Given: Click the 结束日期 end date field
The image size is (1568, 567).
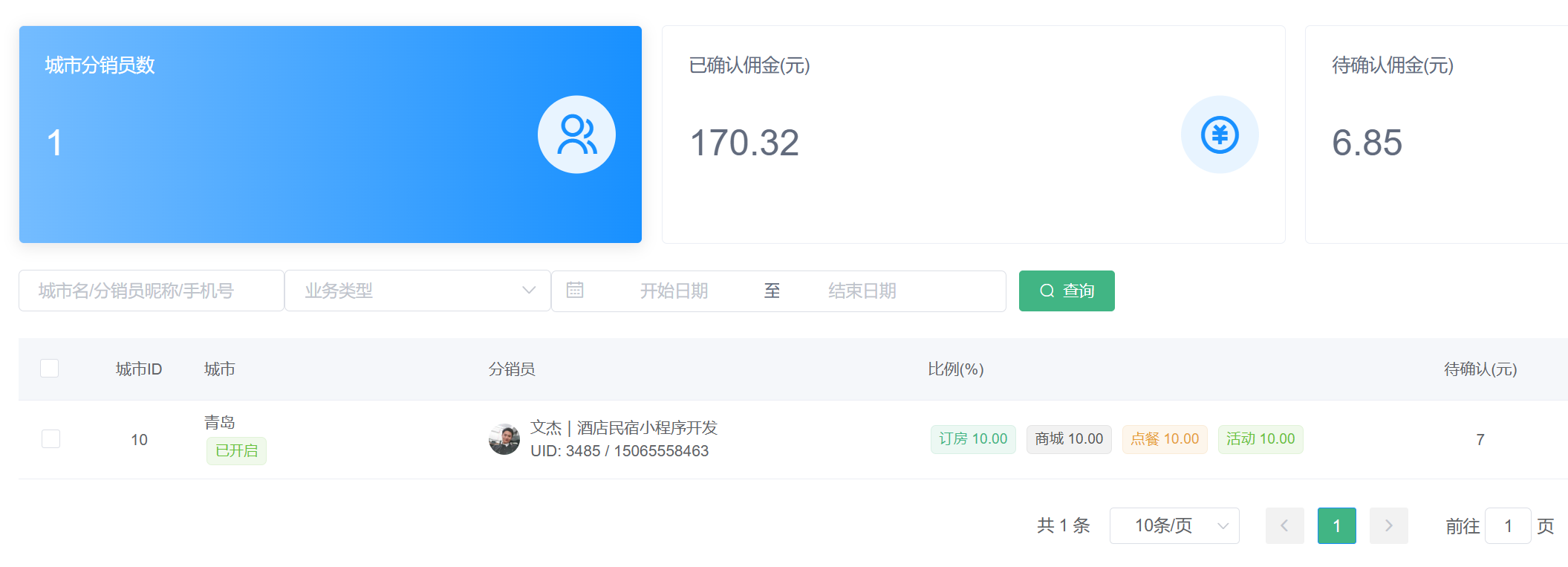Looking at the screenshot, I should pyautogui.click(x=862, y=291).
